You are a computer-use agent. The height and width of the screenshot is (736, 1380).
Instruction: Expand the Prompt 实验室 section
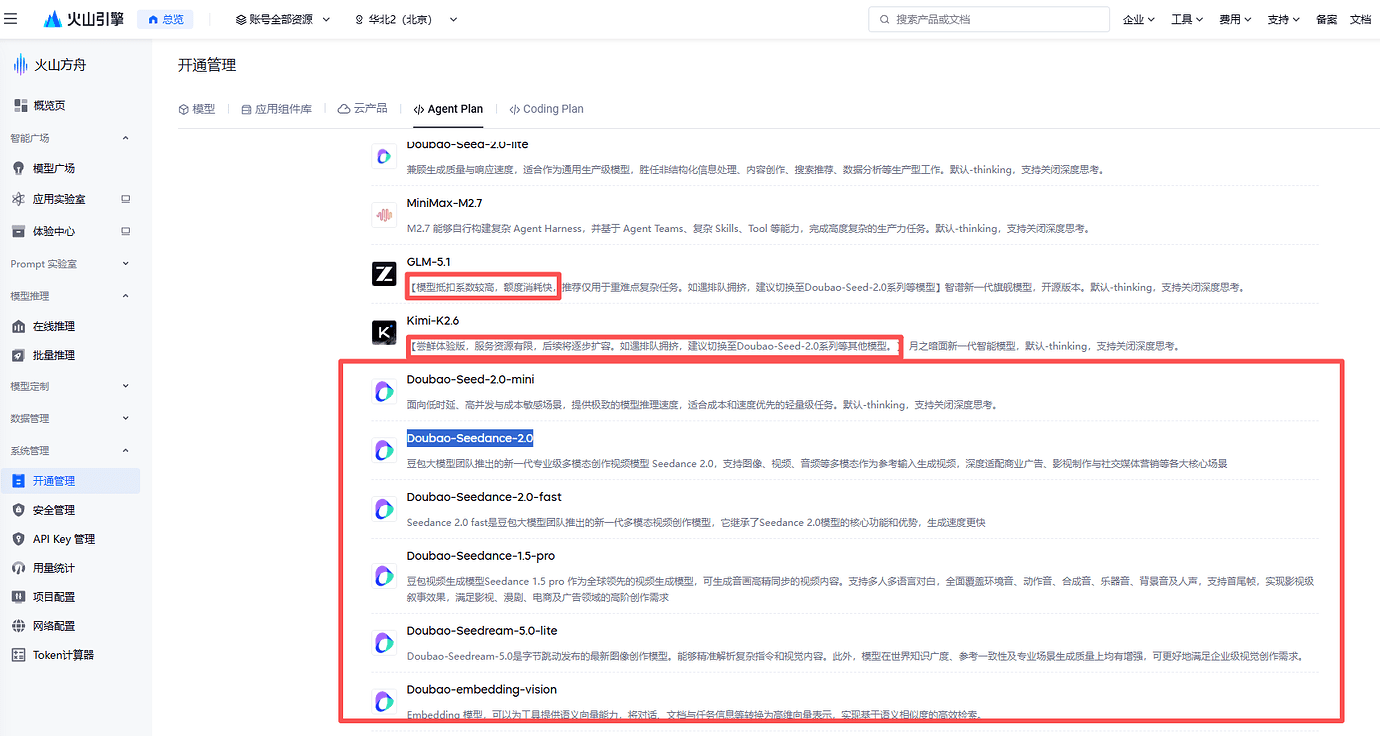(125, 264)
